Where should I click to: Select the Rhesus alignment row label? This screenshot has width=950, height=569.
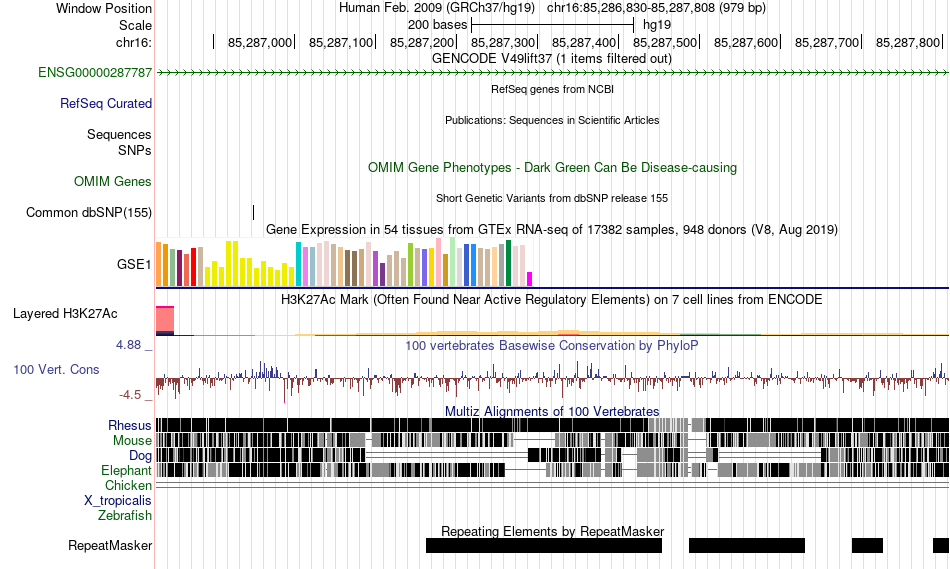pos(130,425)
